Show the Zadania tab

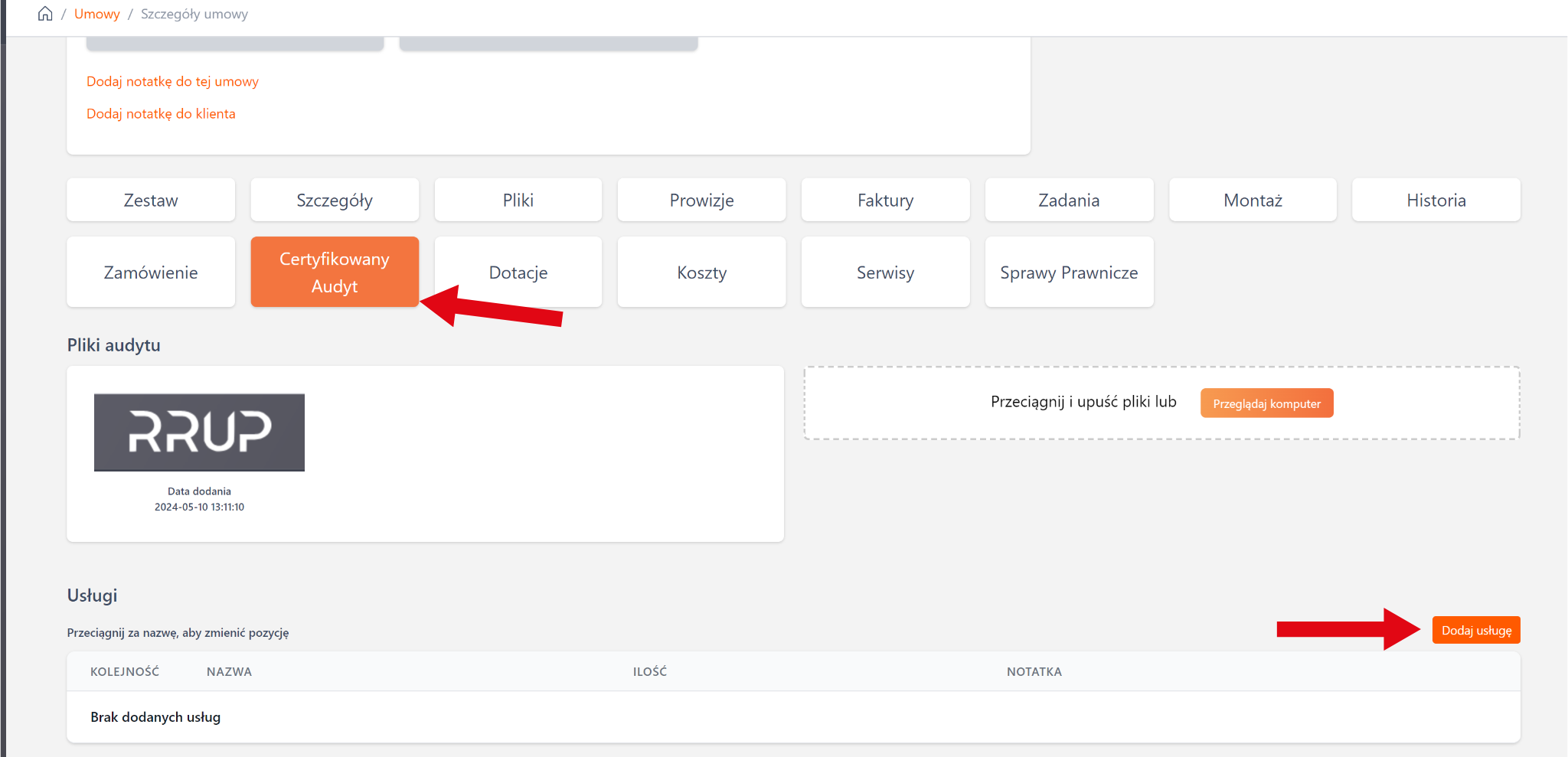1069,200
